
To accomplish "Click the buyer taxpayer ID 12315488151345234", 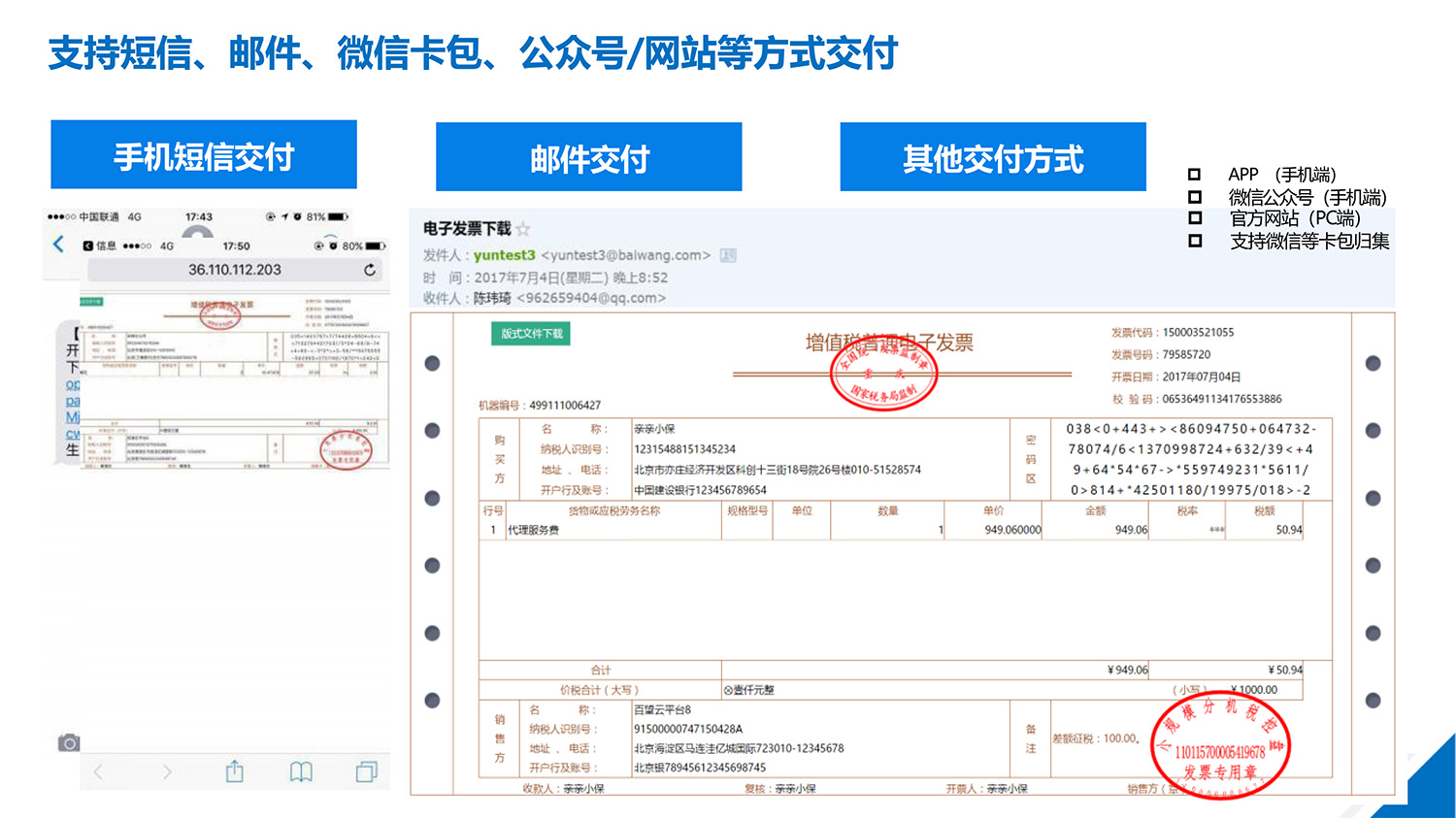I will click(684, 449).
